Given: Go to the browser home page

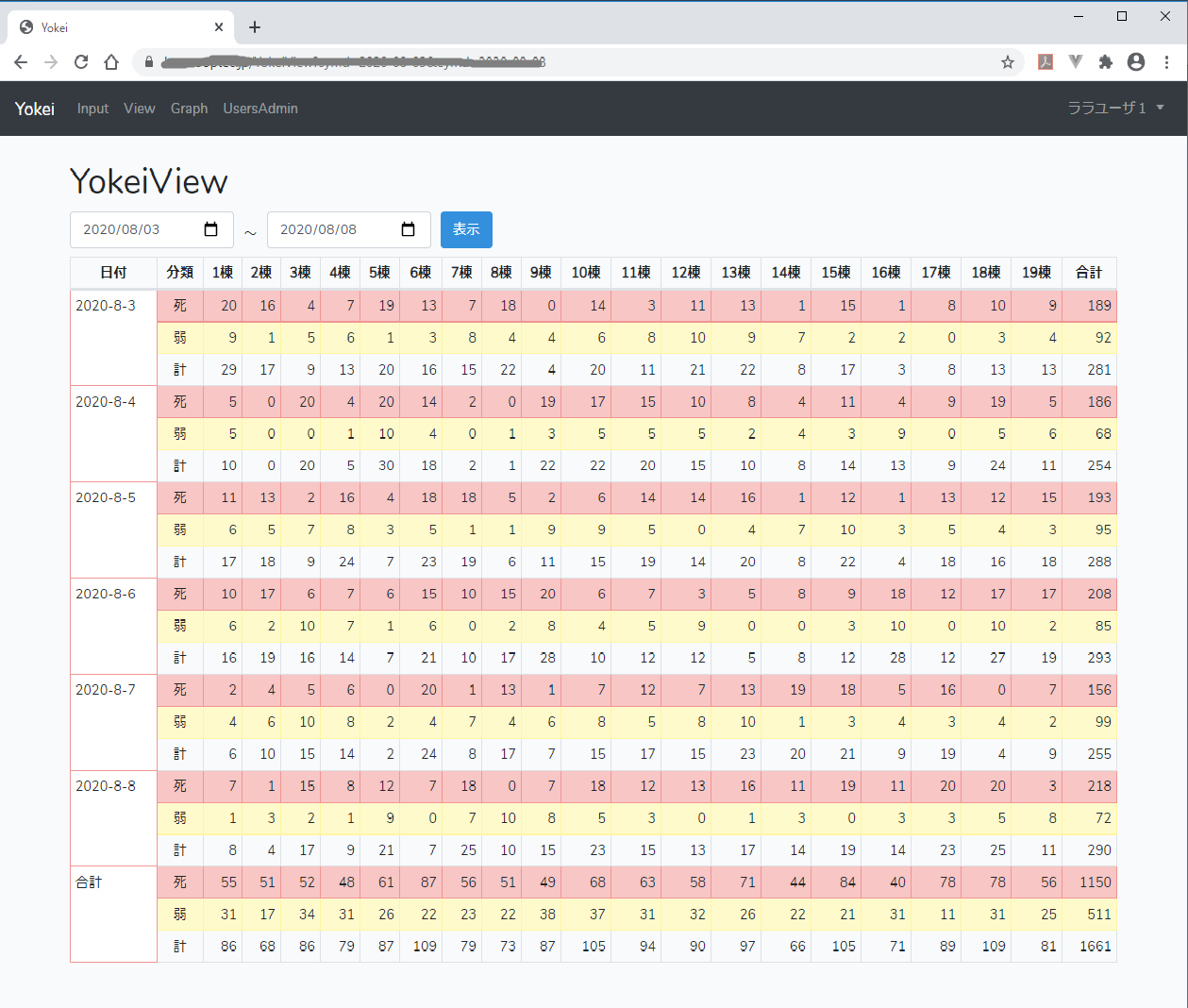Looking at the screenshot, I should (x=111, y=62).
